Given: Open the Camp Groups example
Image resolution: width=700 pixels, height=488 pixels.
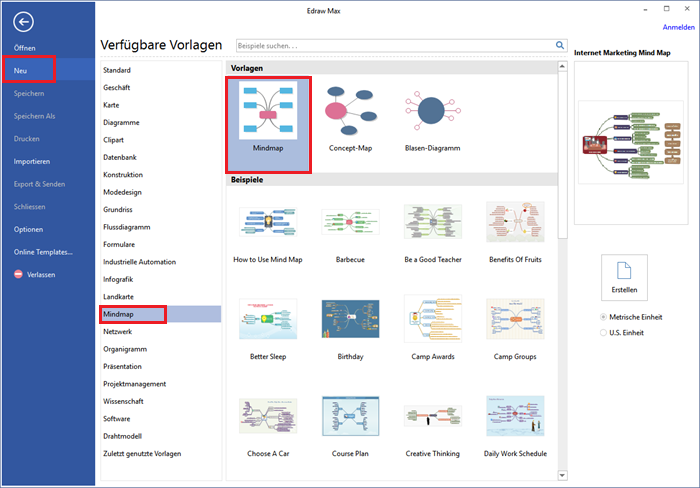Looking at the screenshot, I should point(515,319).
